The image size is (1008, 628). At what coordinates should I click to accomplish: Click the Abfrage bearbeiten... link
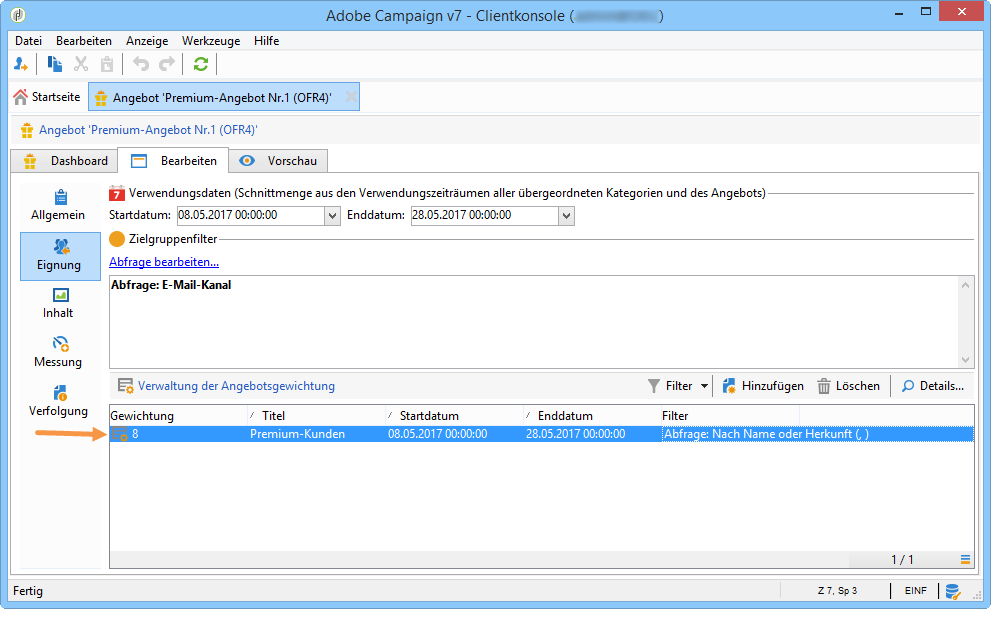(164, 262)
